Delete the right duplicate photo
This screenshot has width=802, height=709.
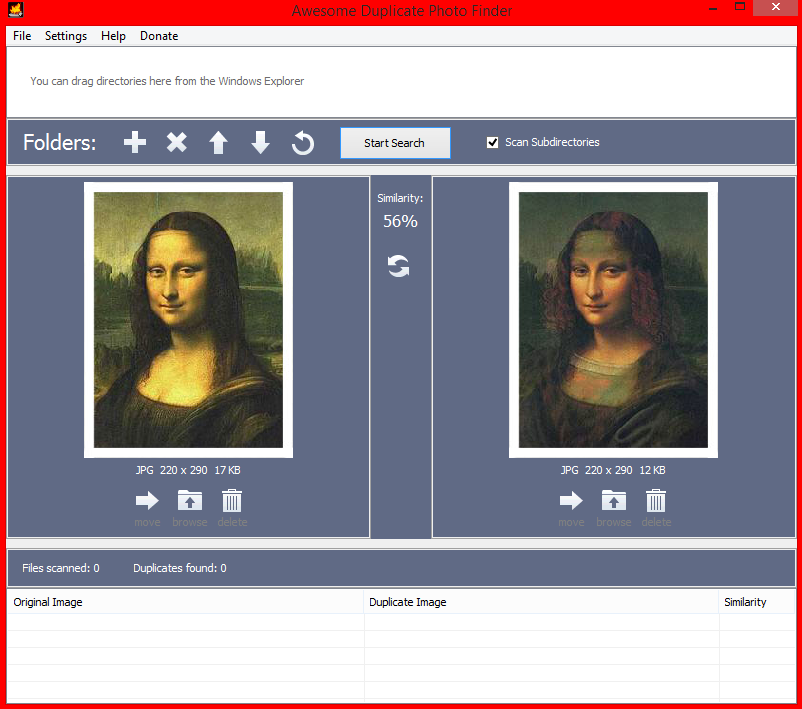pyautogui.click(x=655, y=500)
